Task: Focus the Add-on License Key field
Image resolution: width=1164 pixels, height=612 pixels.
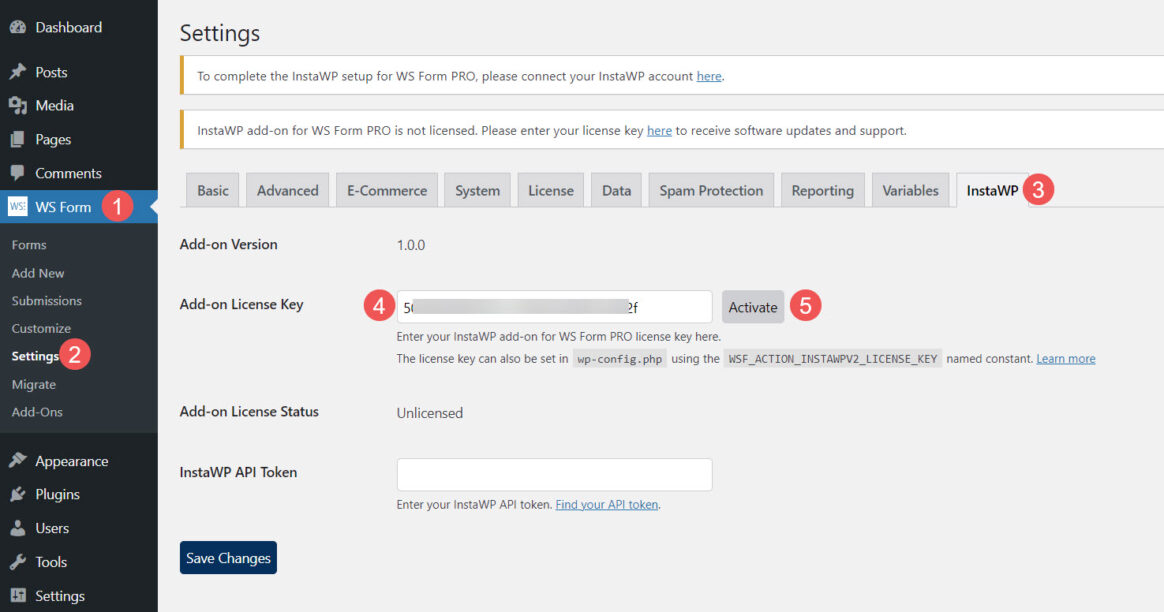Action: (x=555, y=307)
